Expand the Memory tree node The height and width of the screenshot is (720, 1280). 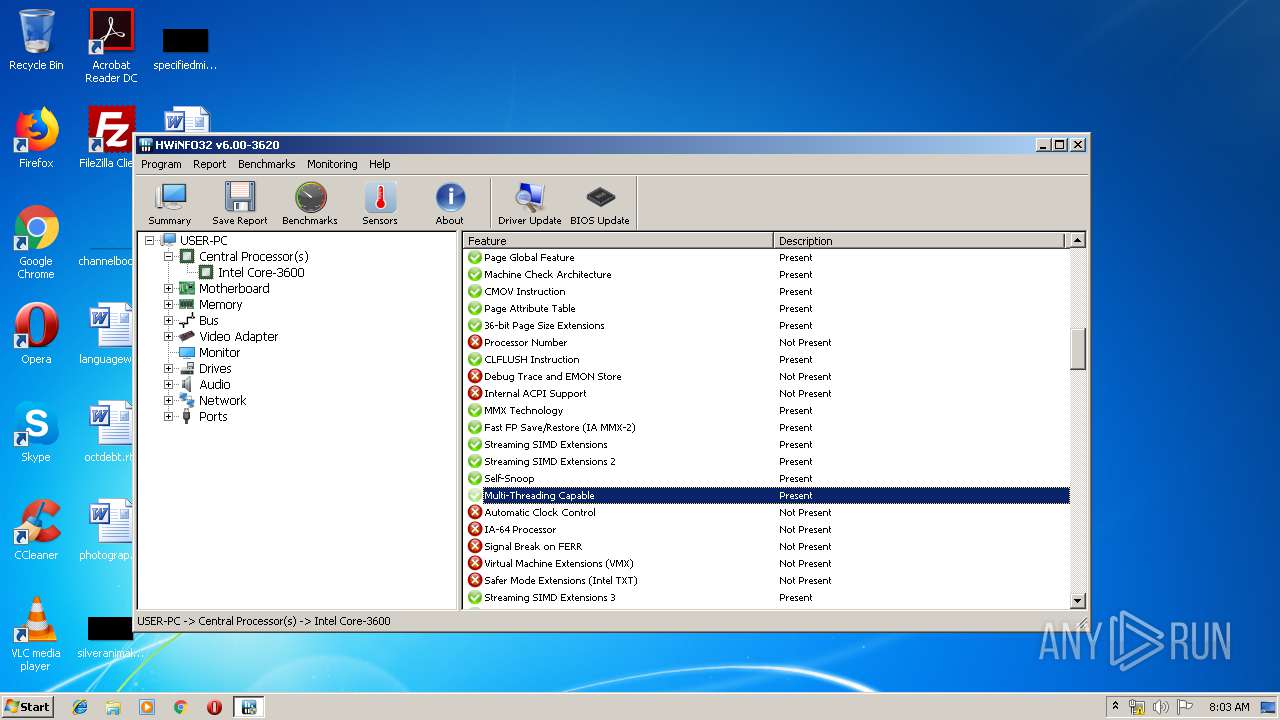(x=169, y=304)
